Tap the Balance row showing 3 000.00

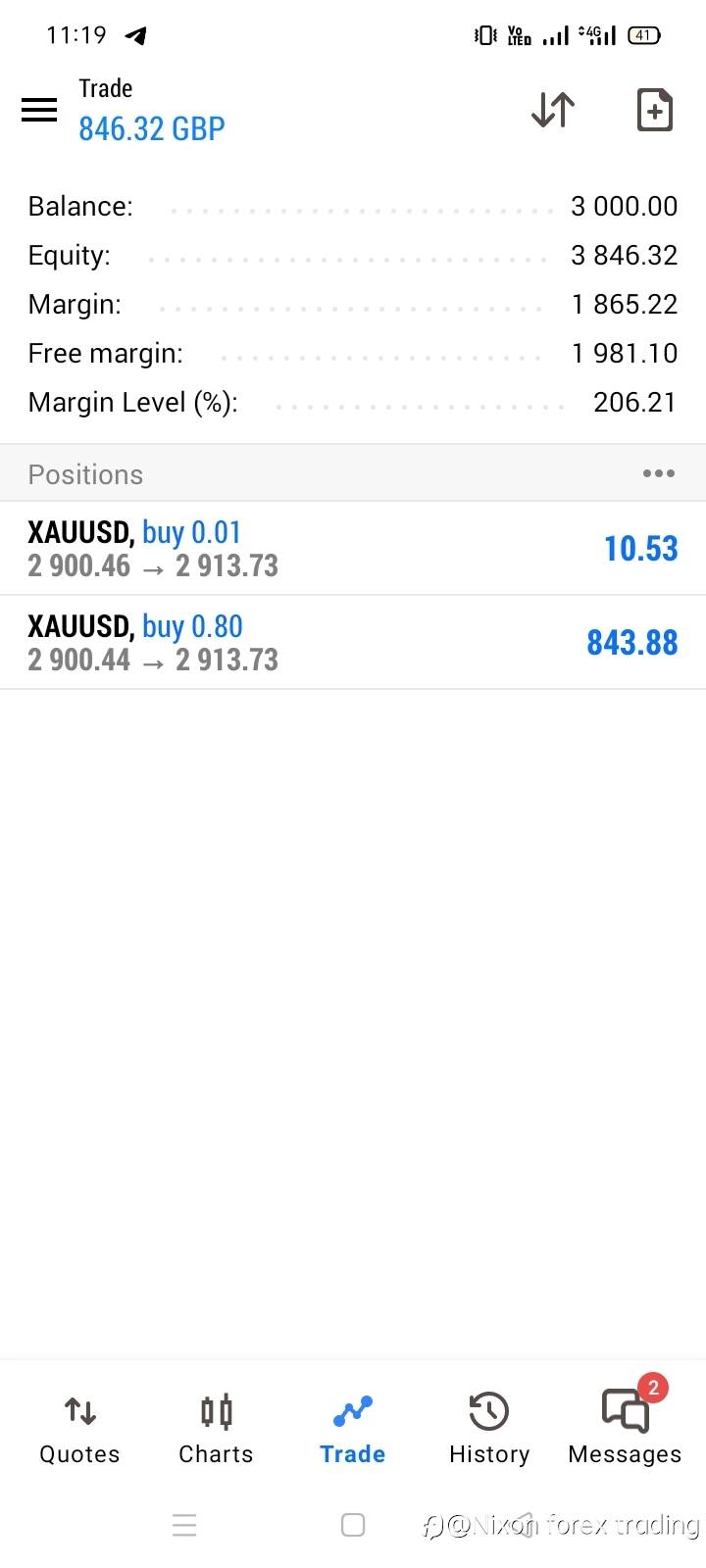tap(353, 207)
